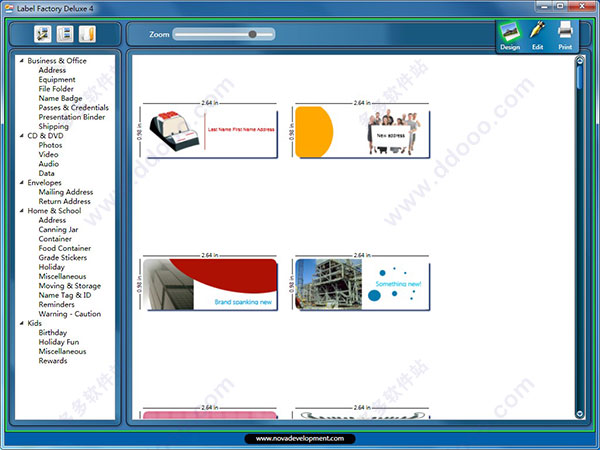Click the Label Factory Deluxe title bar app icon
Screen dimensions: 600x450
9,8
